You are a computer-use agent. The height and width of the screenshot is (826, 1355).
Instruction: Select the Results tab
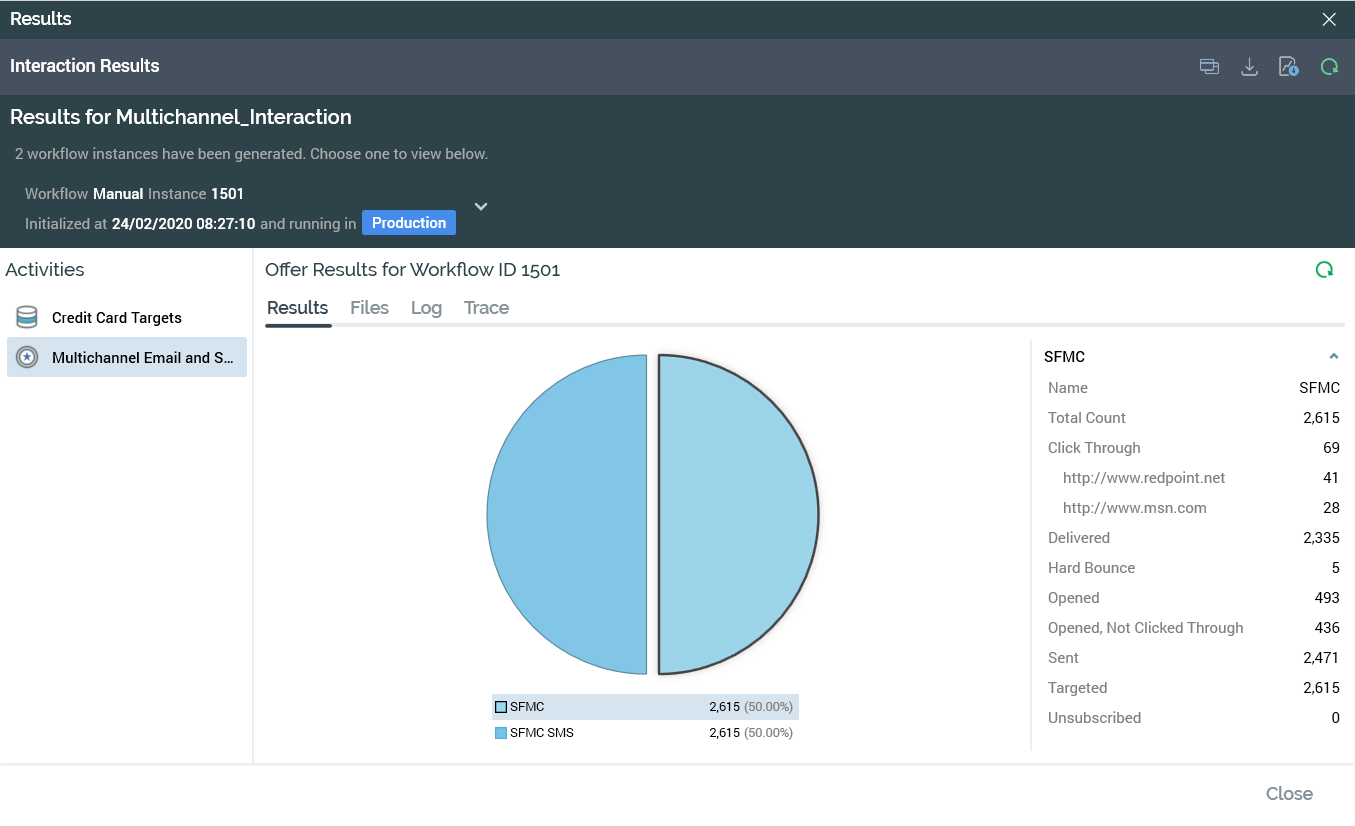pyautogui.click(x=297, y=308)
